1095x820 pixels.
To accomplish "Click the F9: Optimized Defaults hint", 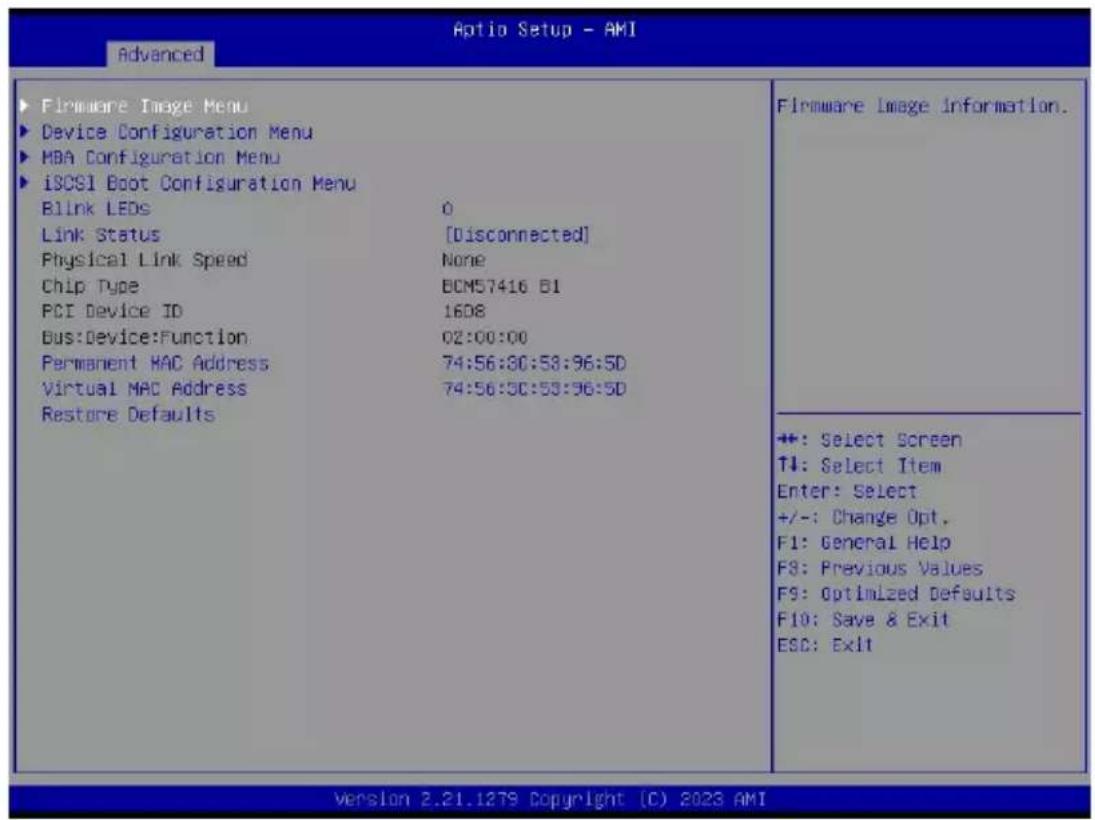I will tap(896, 594).
